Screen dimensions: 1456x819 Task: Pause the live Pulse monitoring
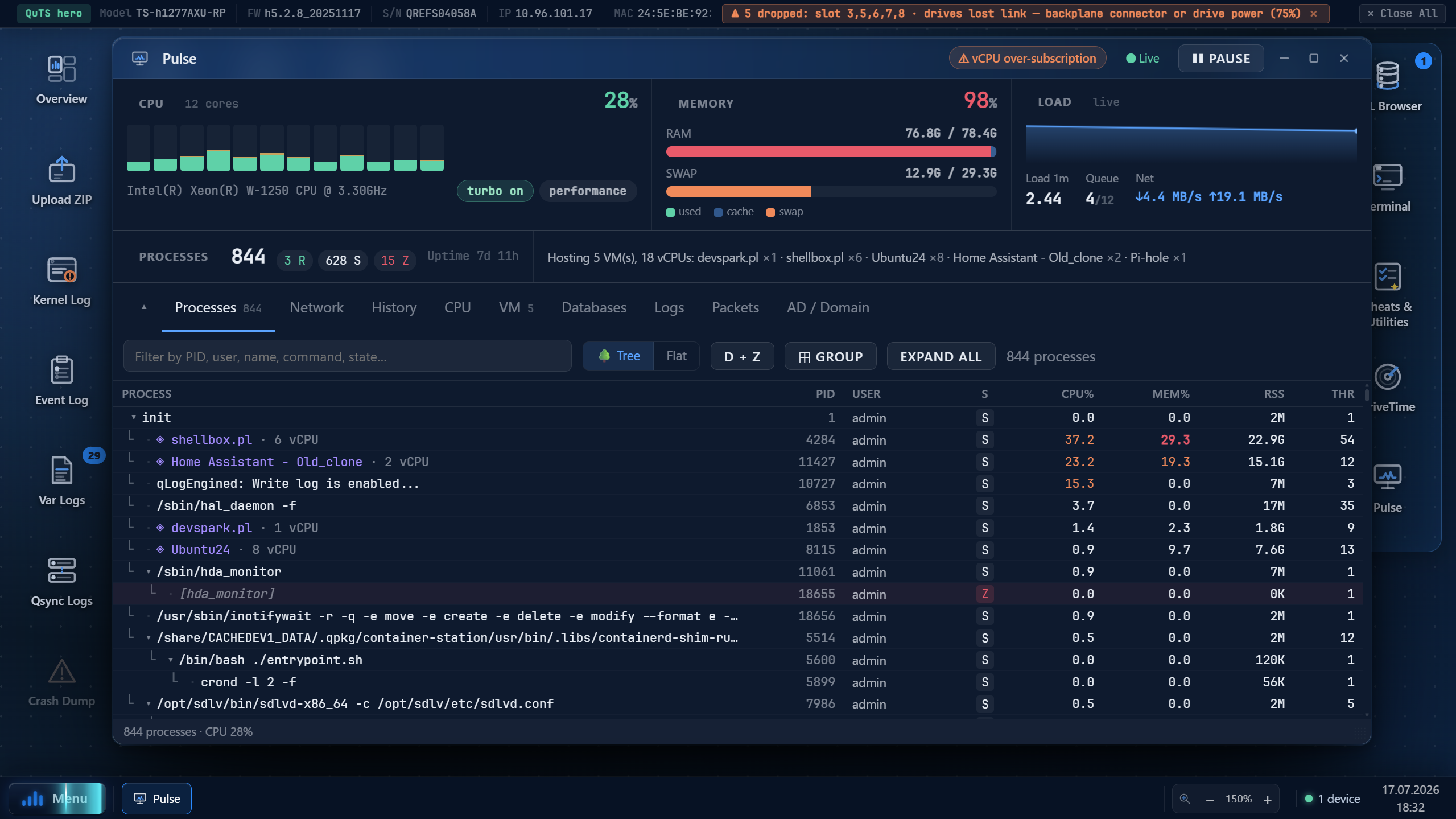[1221, 59]
